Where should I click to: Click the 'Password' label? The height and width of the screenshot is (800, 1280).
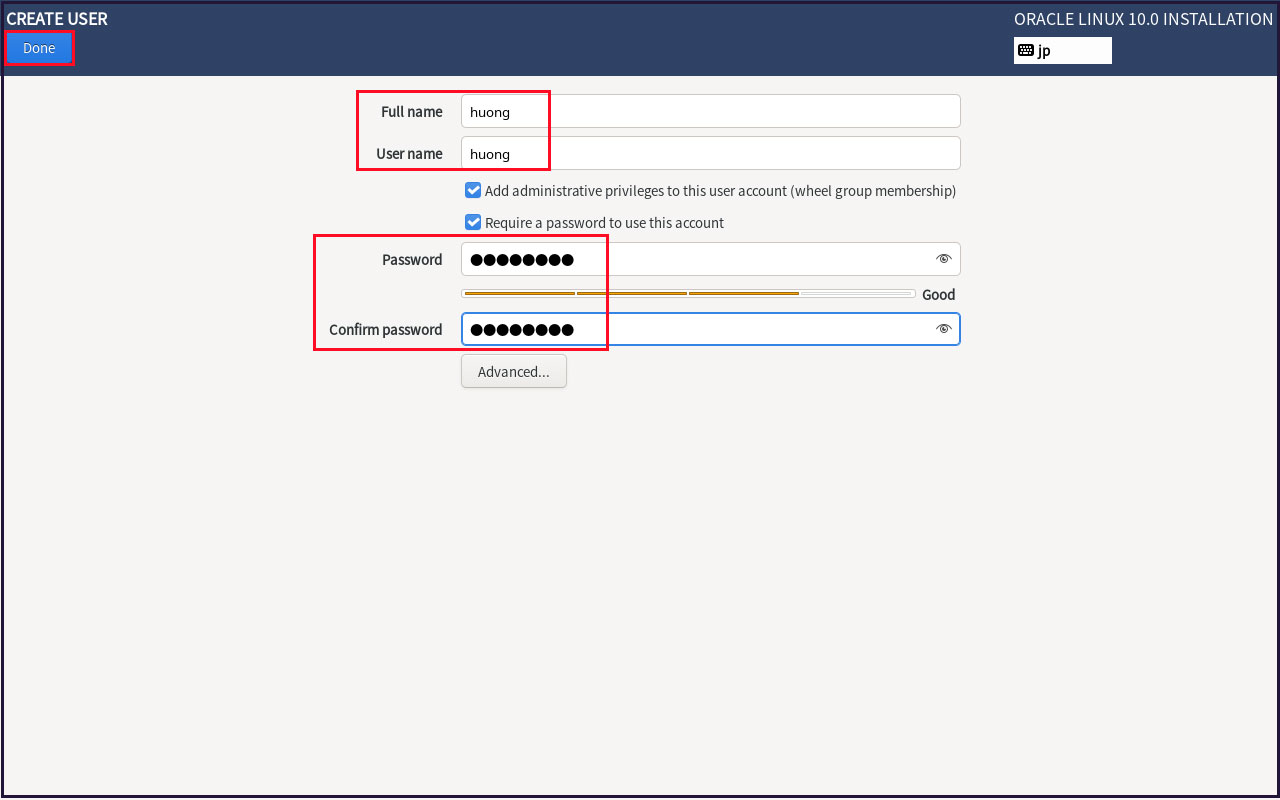tap(412, 260)
